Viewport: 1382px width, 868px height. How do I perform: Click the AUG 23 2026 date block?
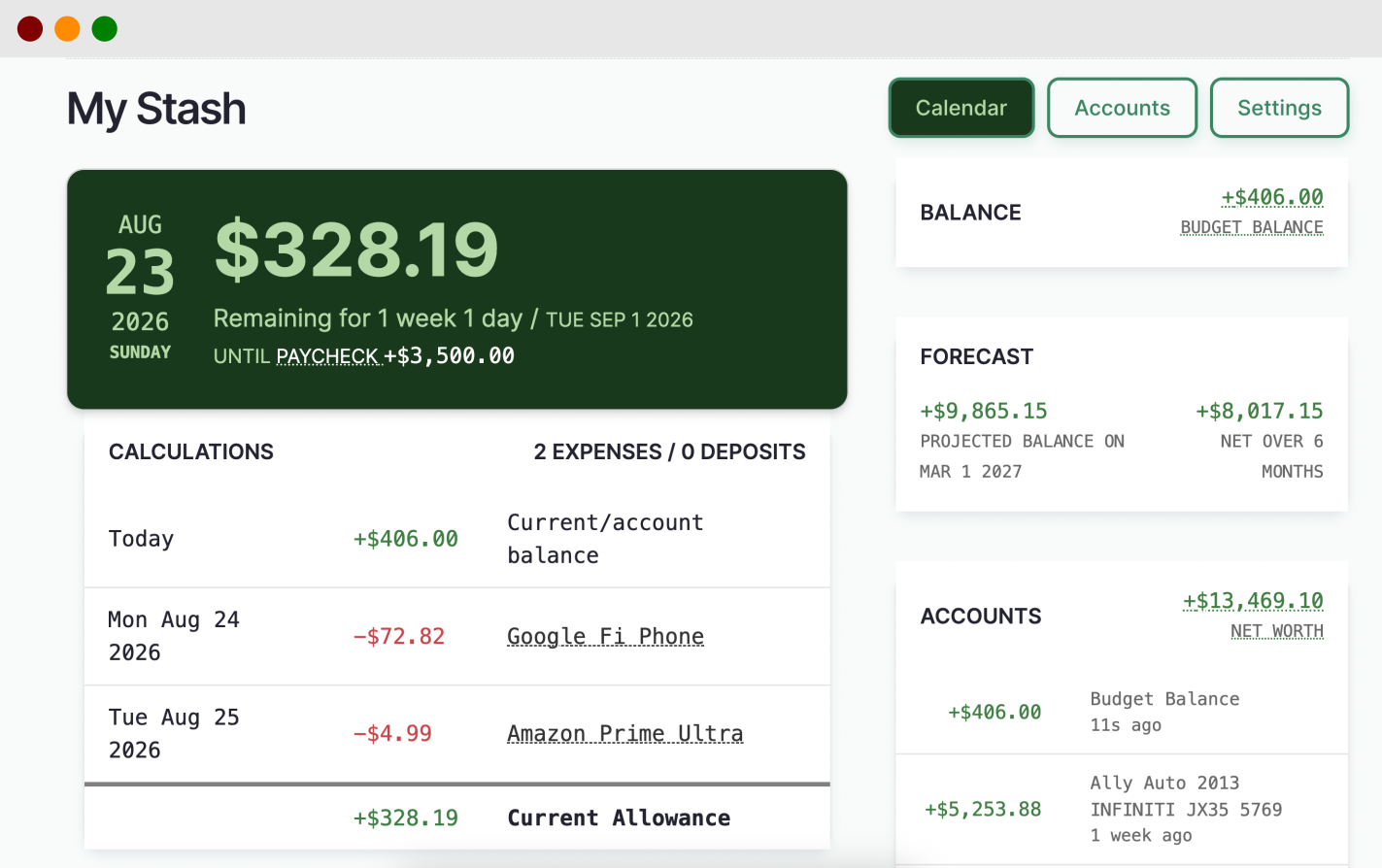coord(140,286)
